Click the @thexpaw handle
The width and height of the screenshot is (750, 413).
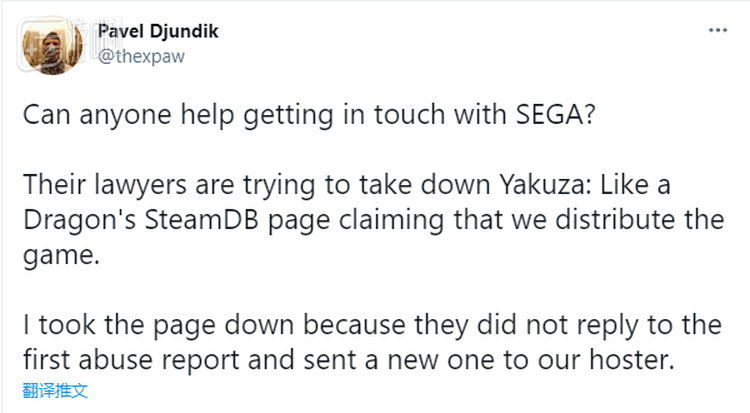tap(140, 56)
